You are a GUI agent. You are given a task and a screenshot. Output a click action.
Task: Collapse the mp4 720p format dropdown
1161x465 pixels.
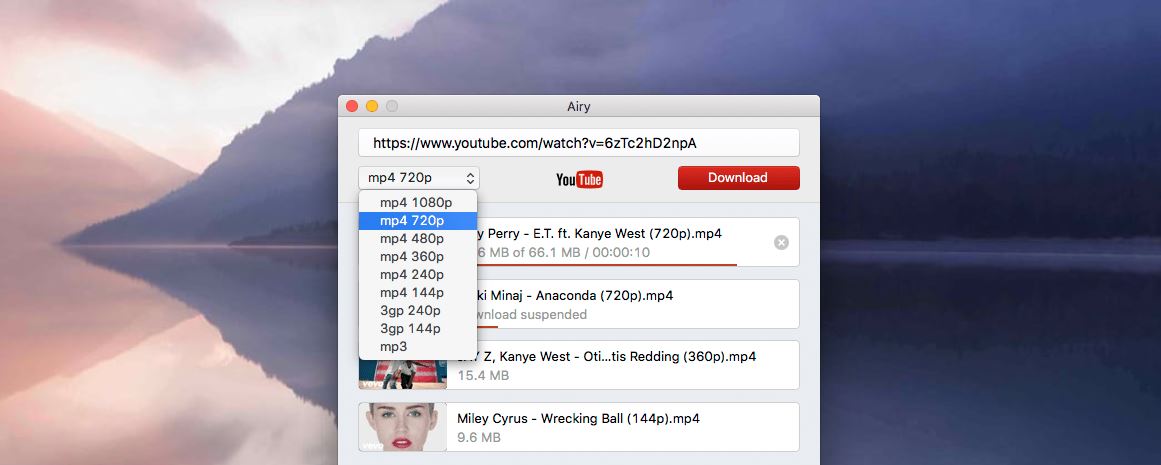coord(419,178)
